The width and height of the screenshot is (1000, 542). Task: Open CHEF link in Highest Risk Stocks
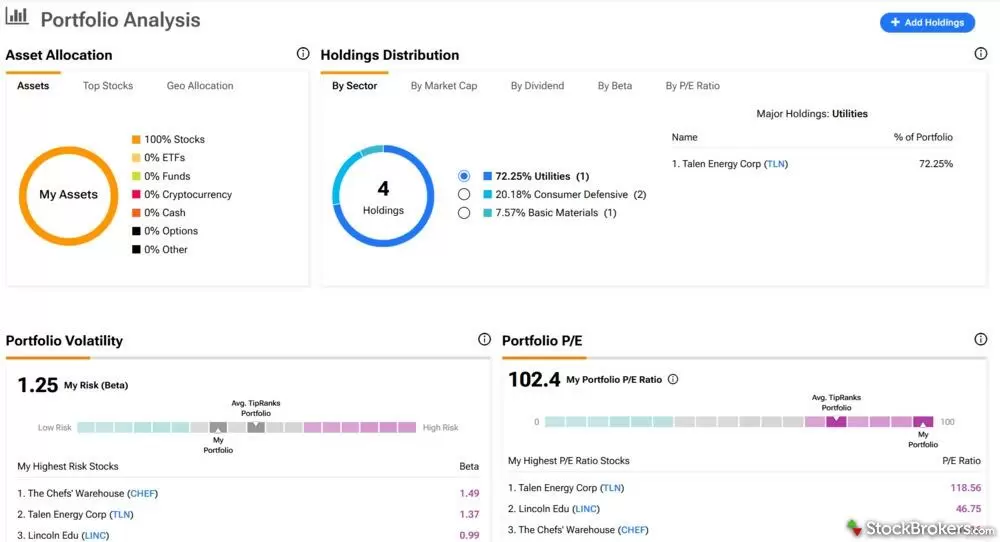click(x=142, y=494)
